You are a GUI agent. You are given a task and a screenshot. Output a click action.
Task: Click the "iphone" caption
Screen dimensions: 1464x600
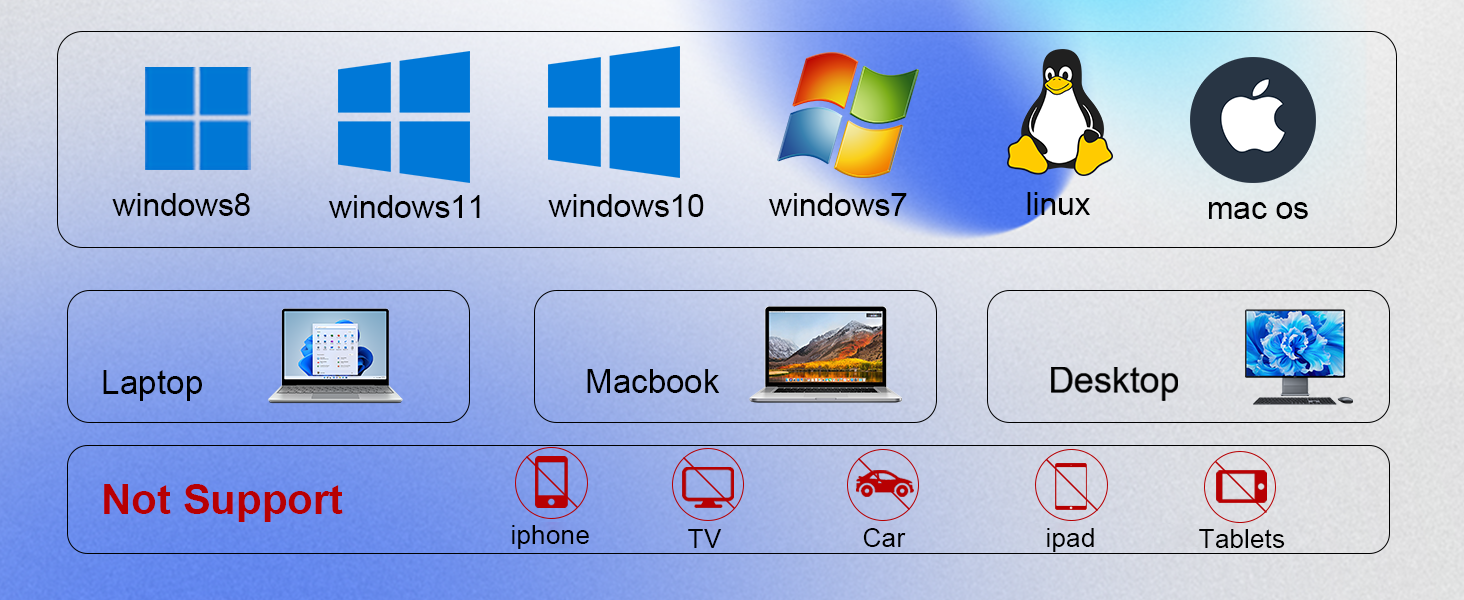(x=550, y=536)
